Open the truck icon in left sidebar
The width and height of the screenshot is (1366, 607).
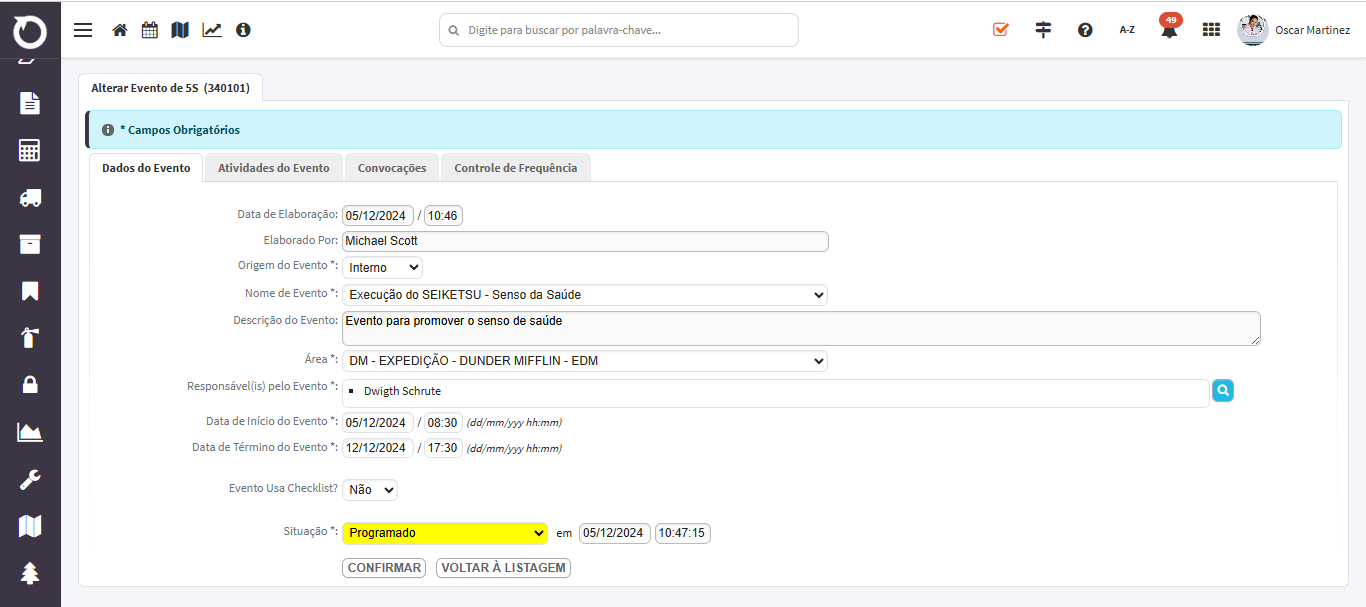tap(30, 197)
